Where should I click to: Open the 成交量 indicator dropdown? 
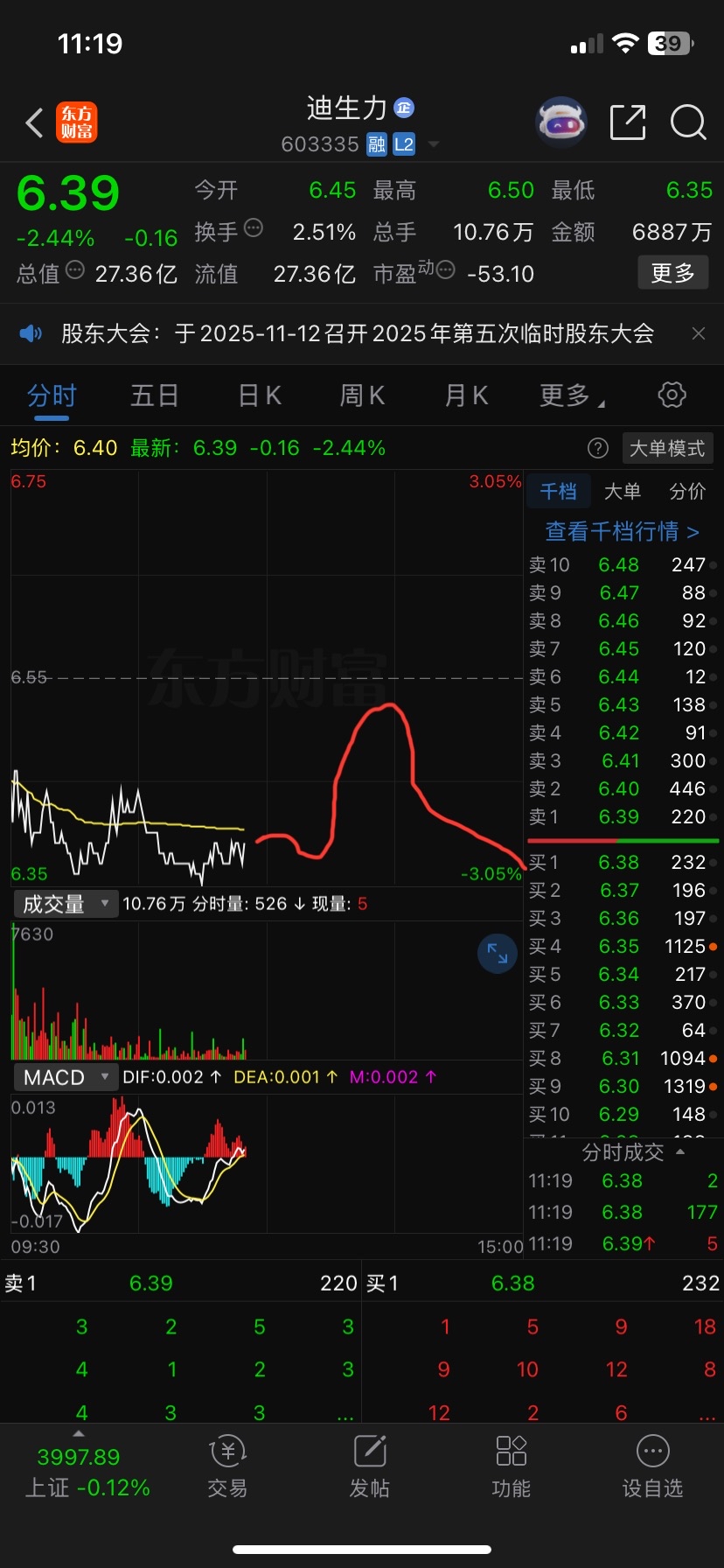coord(66,904)
